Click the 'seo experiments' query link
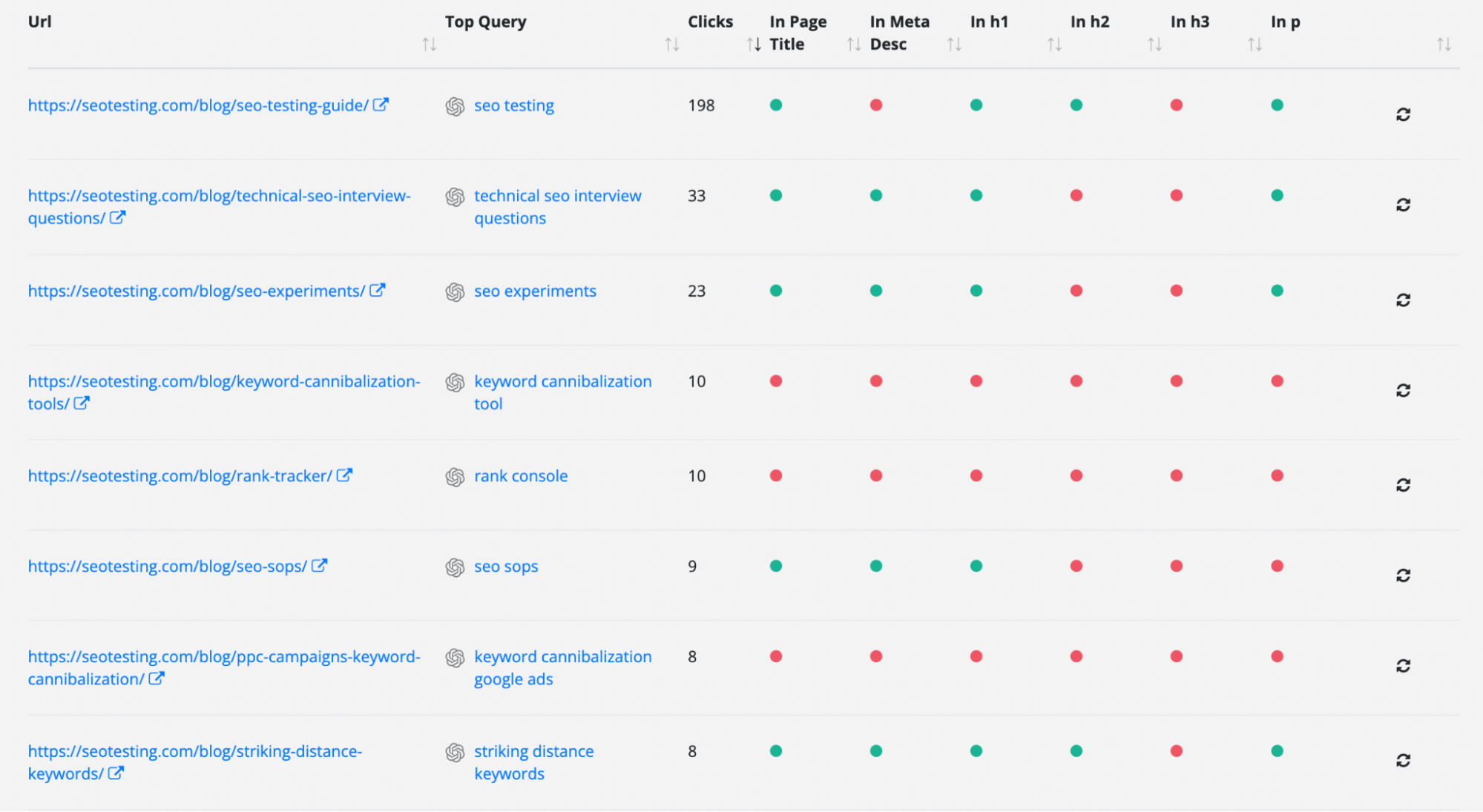Image resolution: width=1483 pixels, height=812 pixels. 535,291
